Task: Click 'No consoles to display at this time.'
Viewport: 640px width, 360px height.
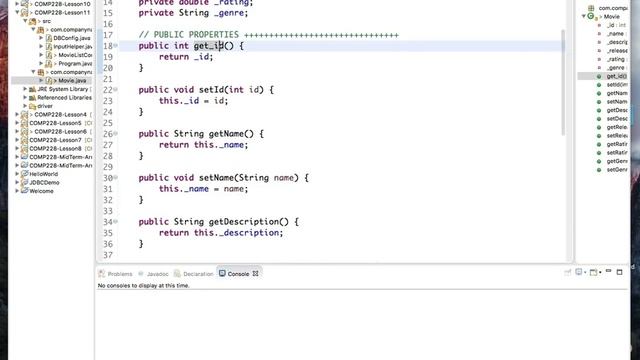Action: [144, 286]
